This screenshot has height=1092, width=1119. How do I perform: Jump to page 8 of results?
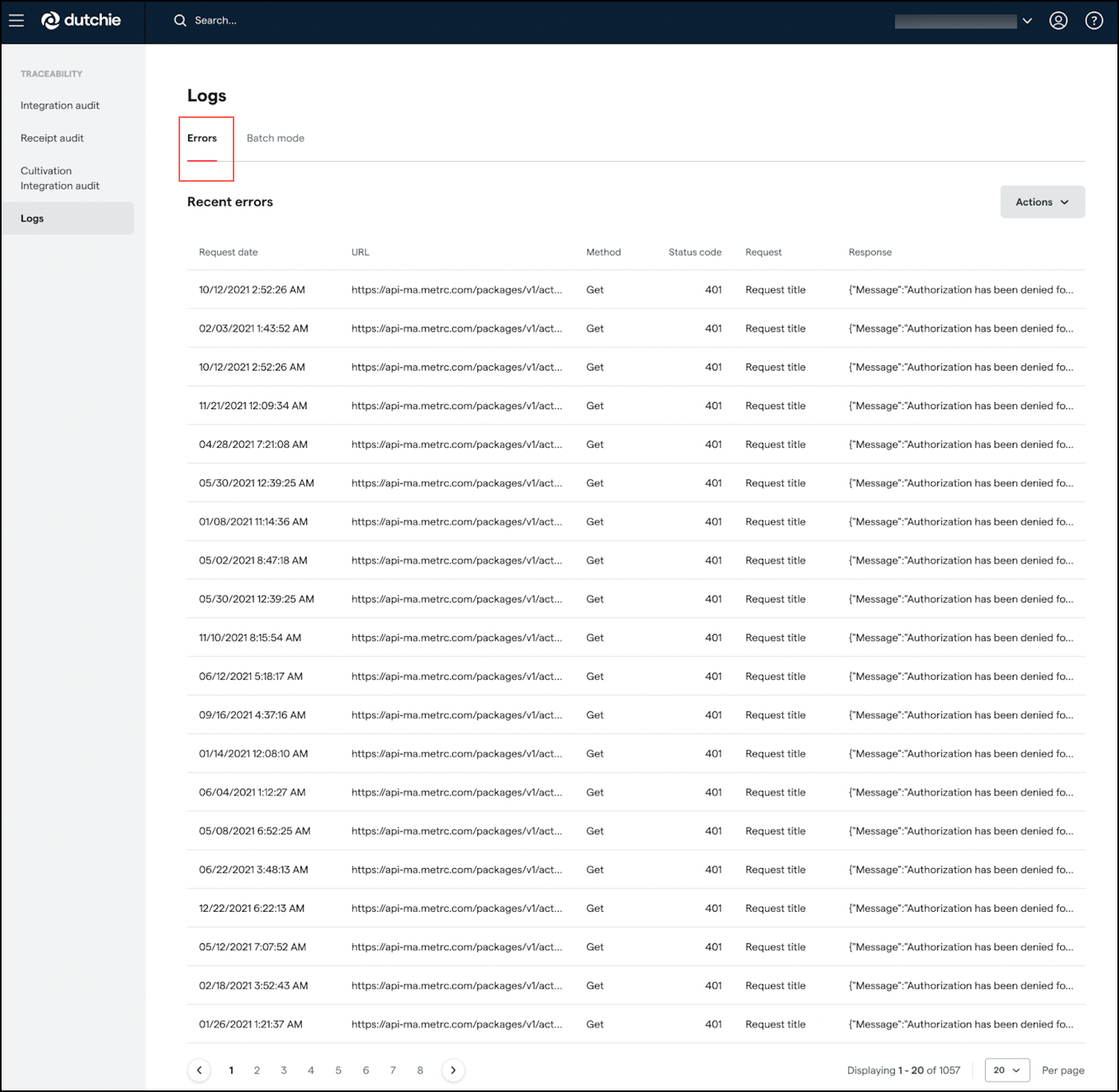tap(420, 1070)
